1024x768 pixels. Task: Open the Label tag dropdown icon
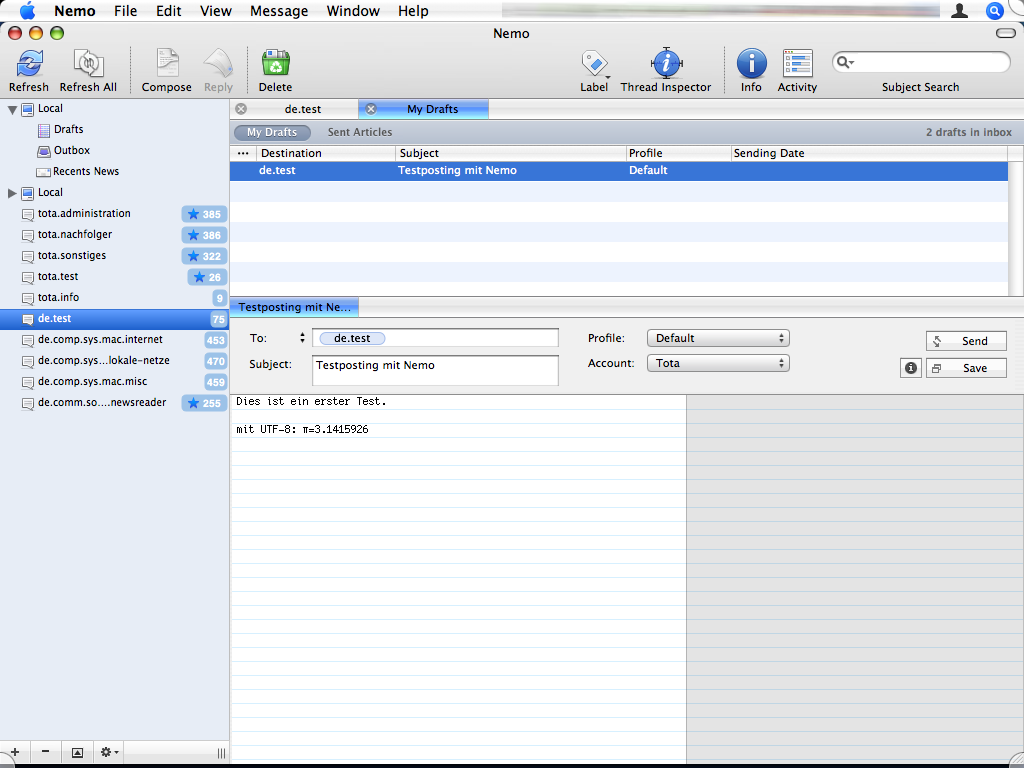(594, 64)
